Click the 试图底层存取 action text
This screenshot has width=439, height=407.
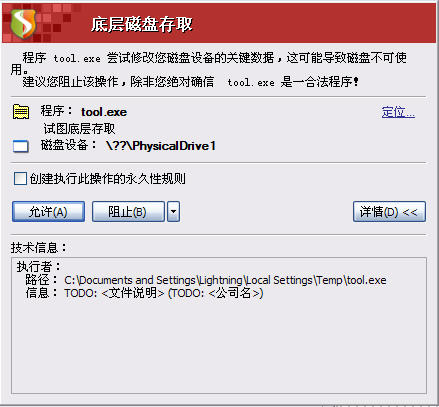79,129
